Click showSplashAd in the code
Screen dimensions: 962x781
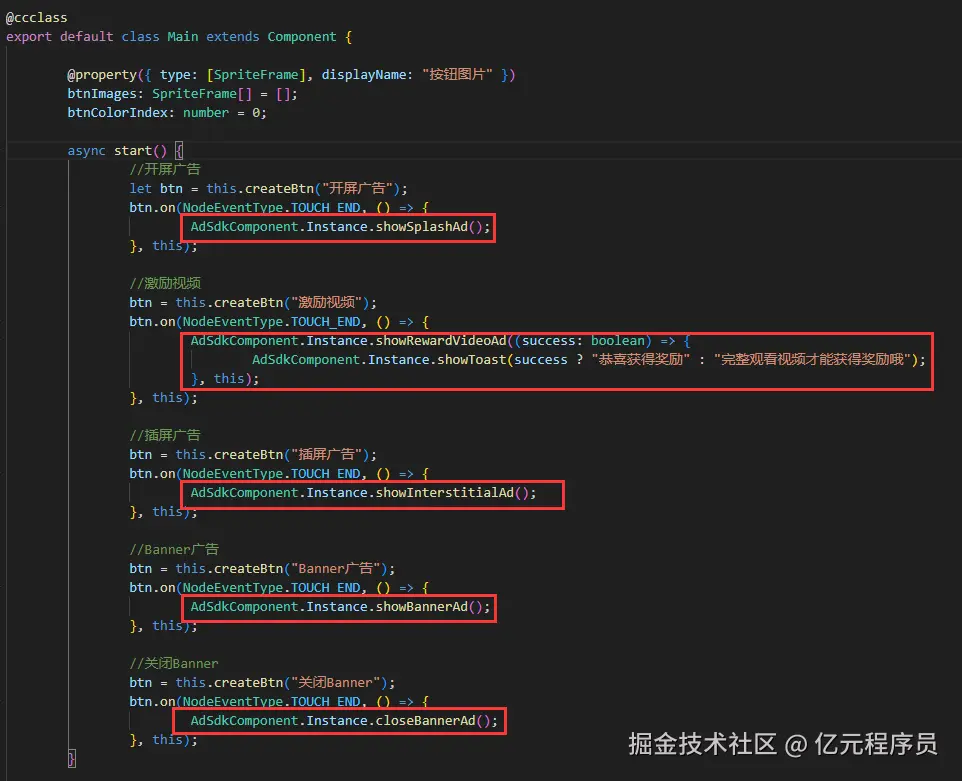421,227
